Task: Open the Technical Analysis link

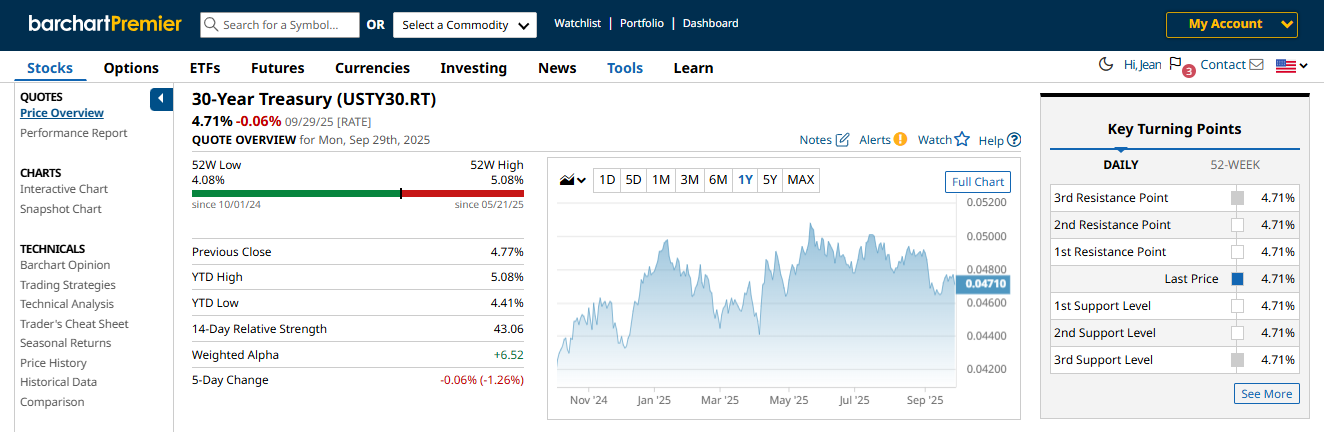Action: coord(67,304)
